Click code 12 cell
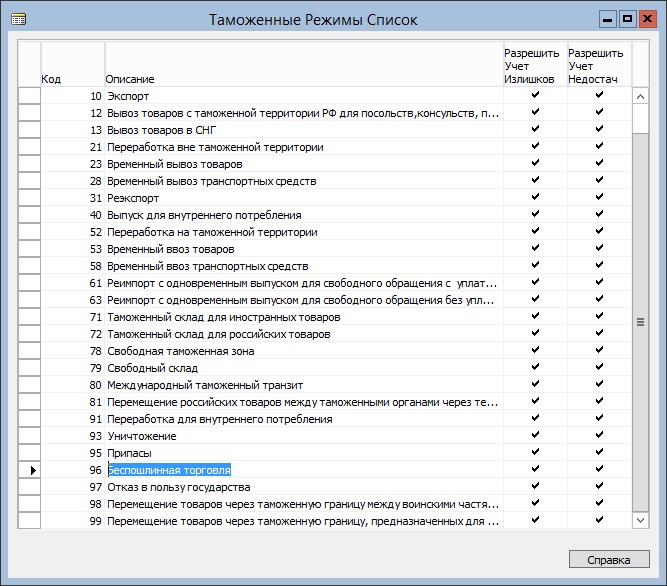The height and width of the screenshot is (586, 667). point(73,113)
